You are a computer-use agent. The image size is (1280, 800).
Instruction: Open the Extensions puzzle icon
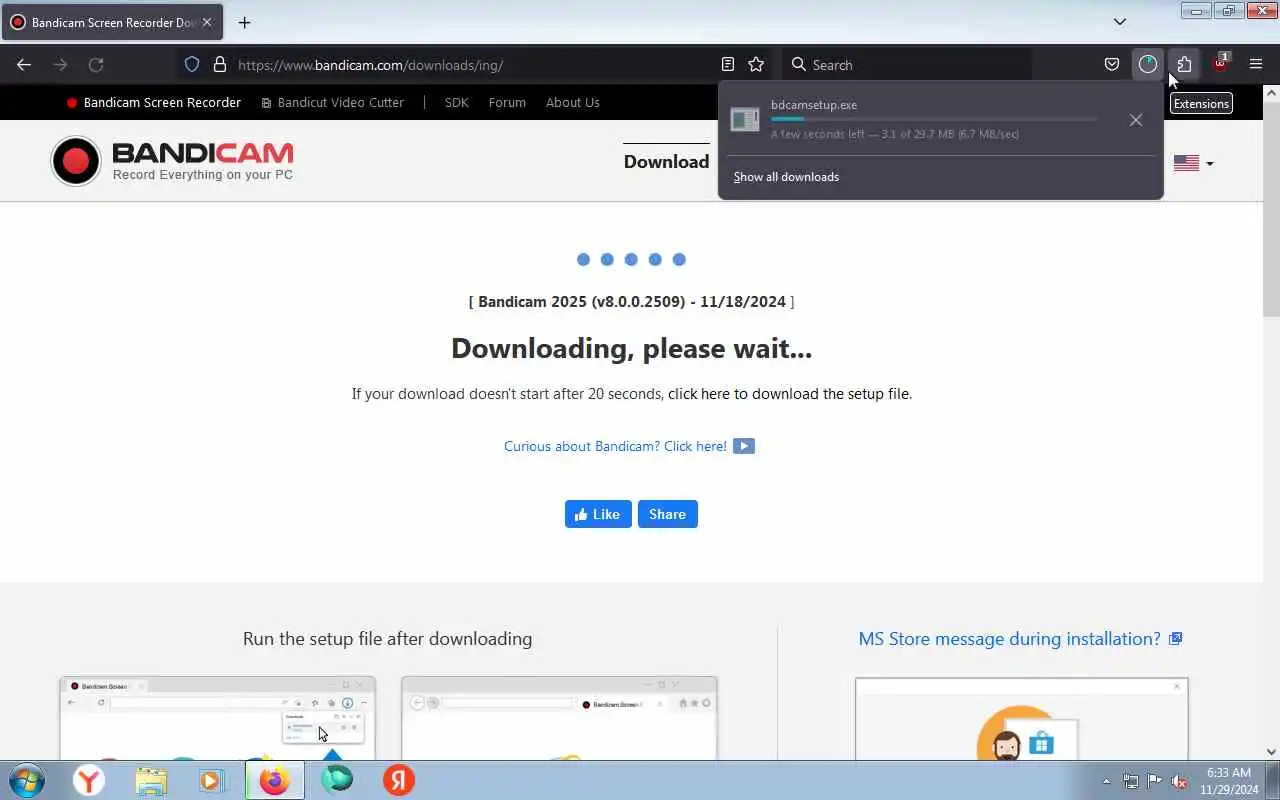point(1184,65)
